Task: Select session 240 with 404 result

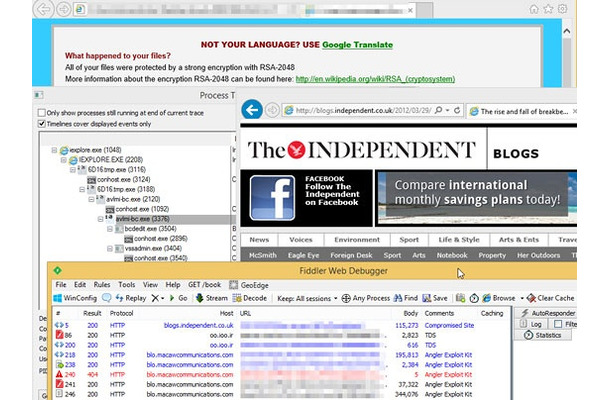Action: tap(281, 374)
